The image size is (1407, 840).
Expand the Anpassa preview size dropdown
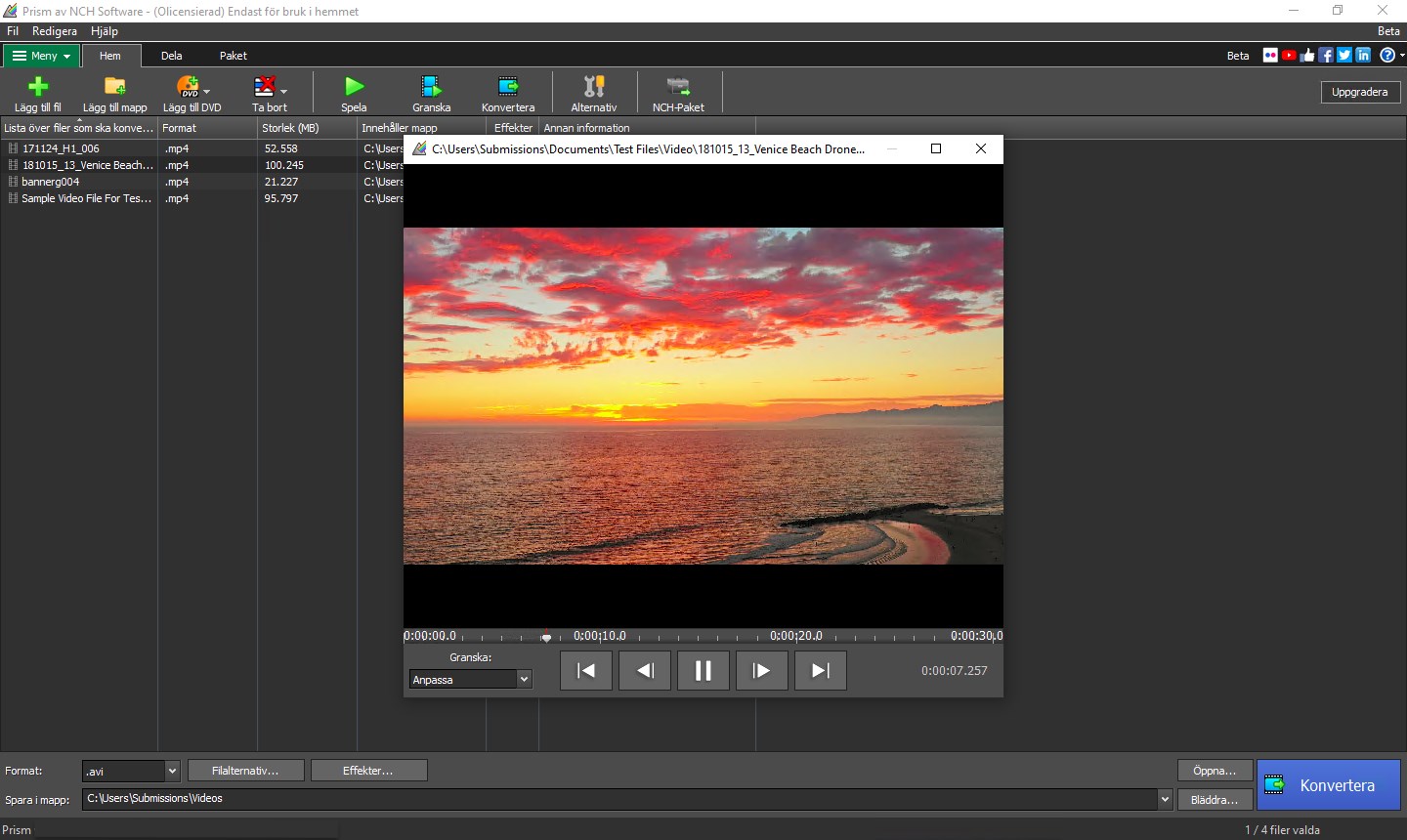[x=524, y=680]
